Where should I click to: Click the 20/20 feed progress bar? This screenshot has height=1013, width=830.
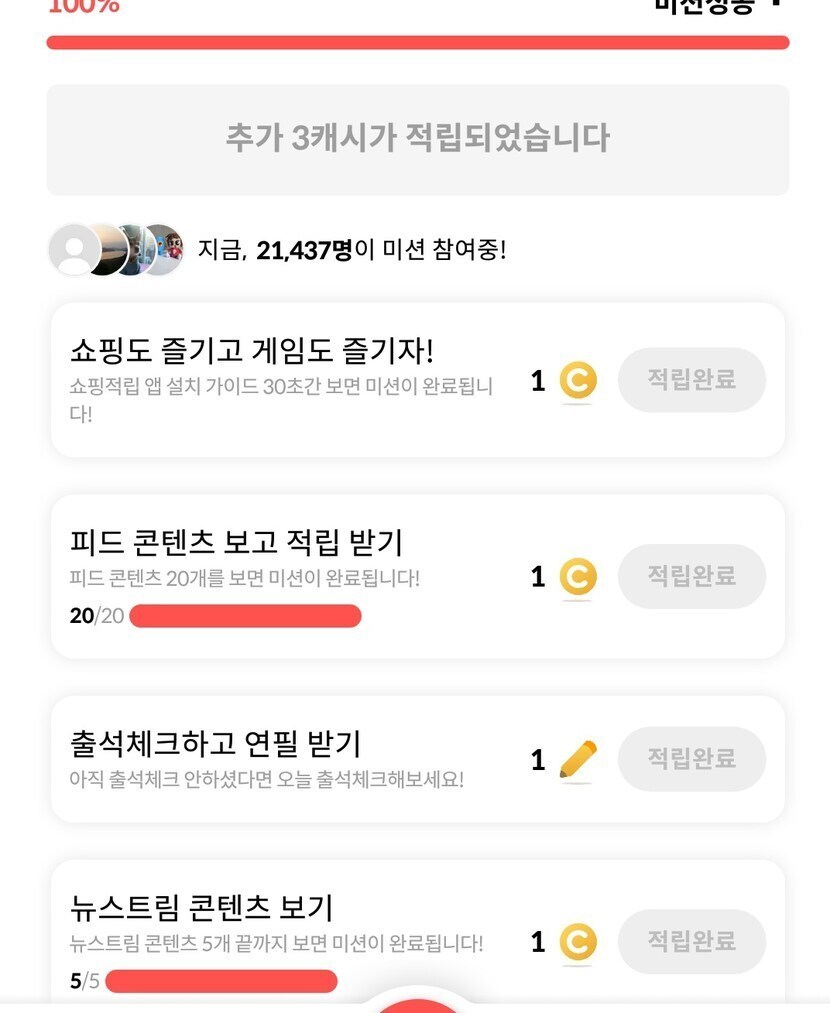coord(245,616)
